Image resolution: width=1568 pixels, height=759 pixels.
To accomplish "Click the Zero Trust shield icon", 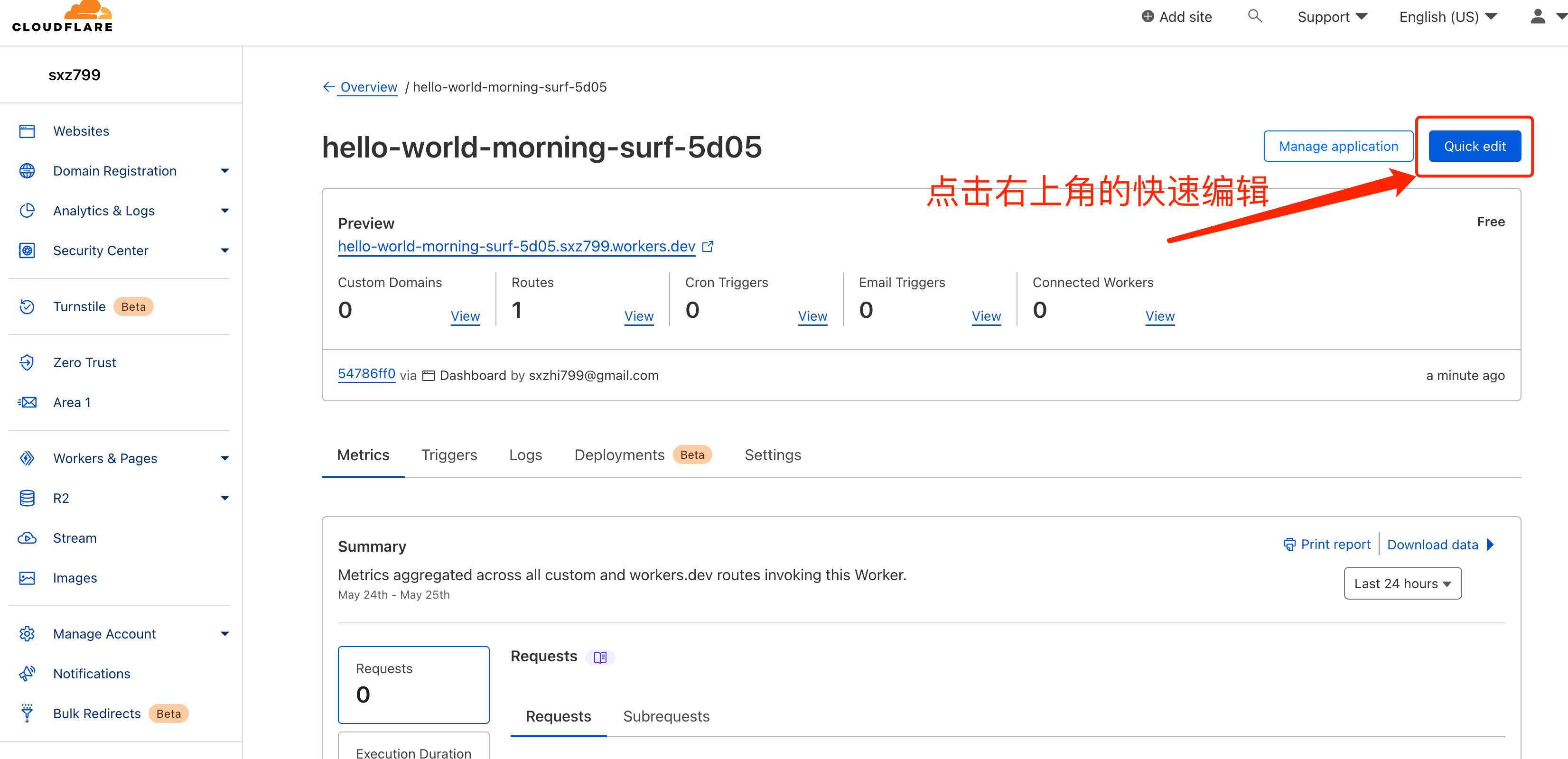I will (27, 362).
